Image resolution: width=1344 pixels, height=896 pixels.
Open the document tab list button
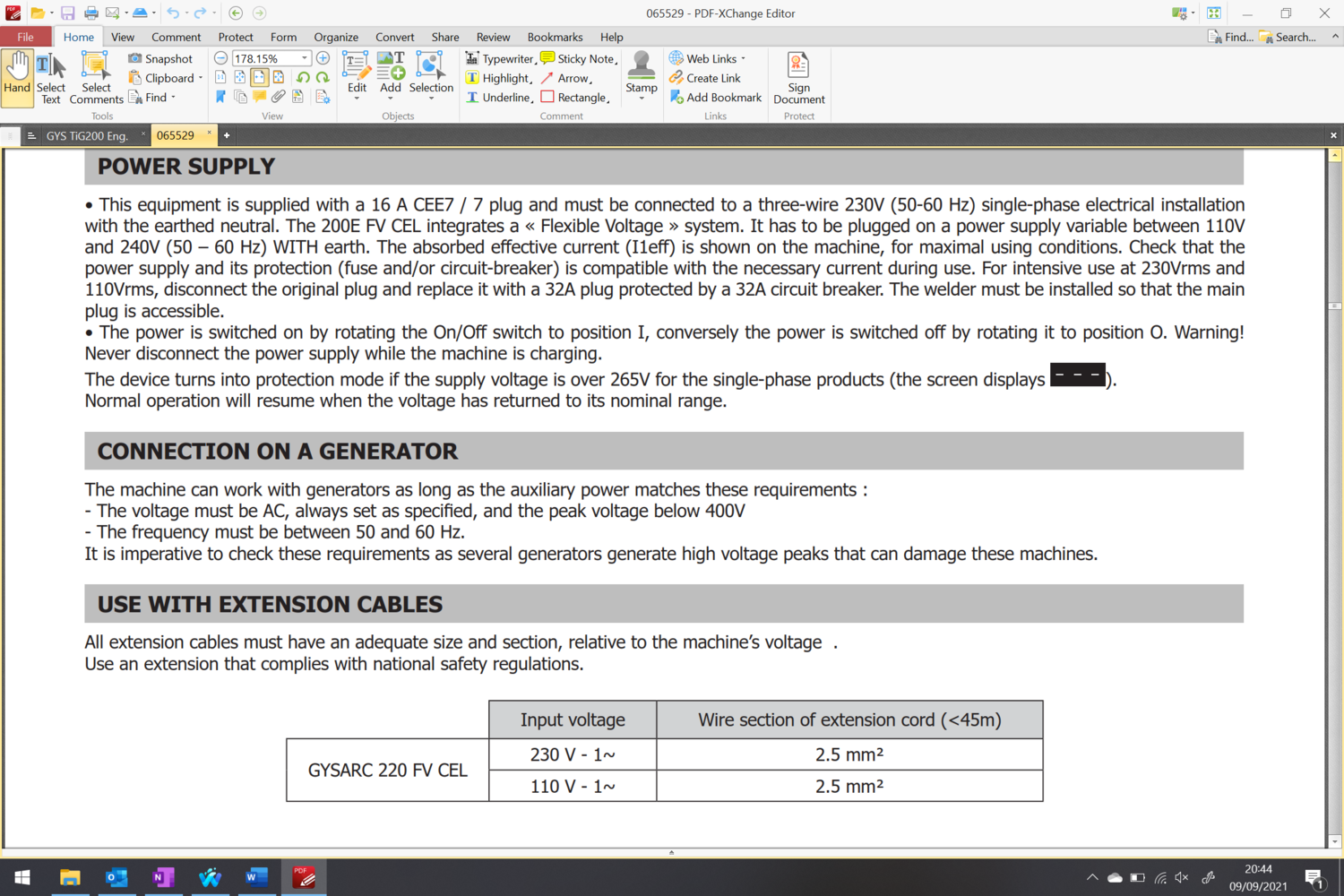(x=30, y=135)
